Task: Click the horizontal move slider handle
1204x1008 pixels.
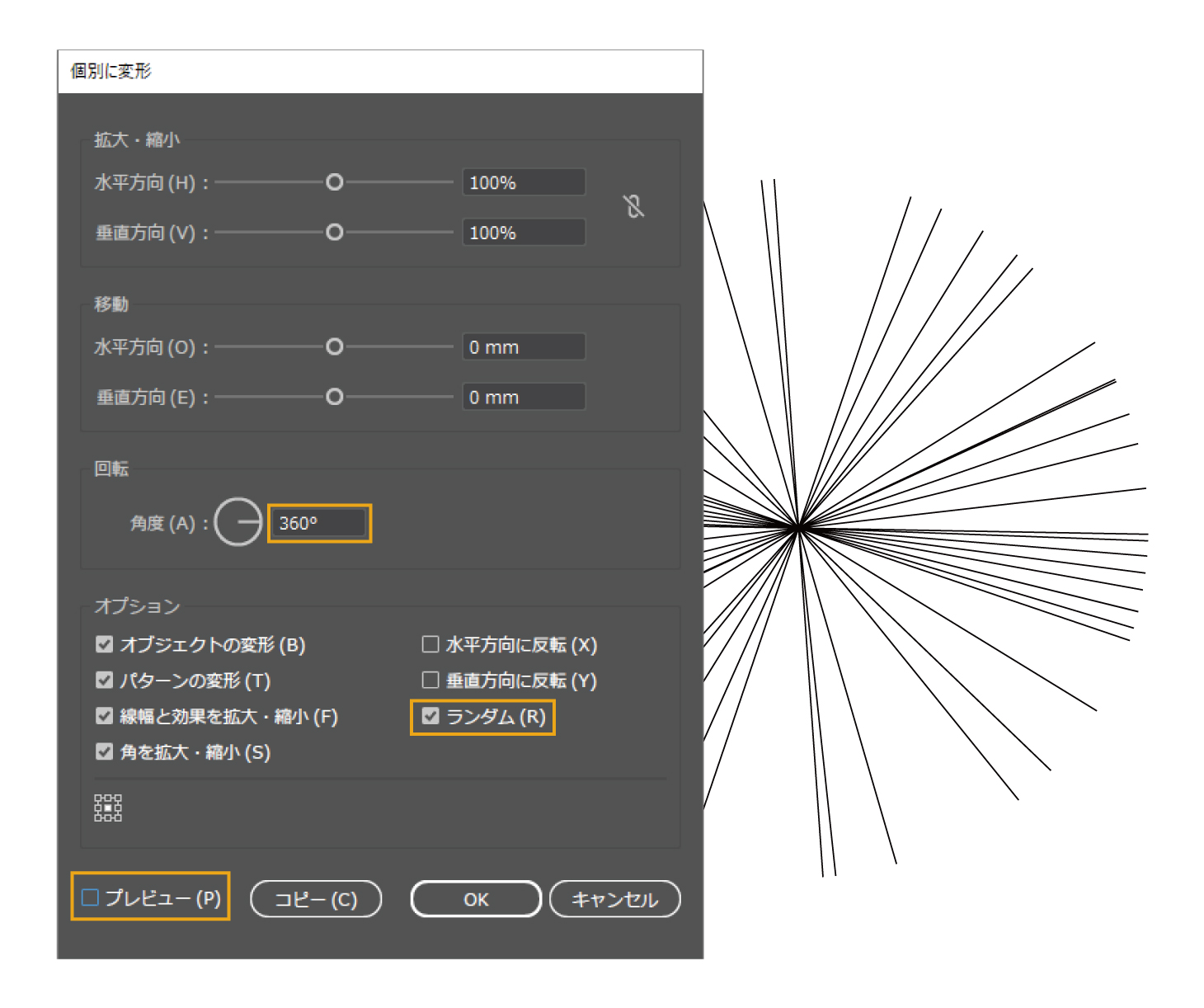Action: (334, 346)
